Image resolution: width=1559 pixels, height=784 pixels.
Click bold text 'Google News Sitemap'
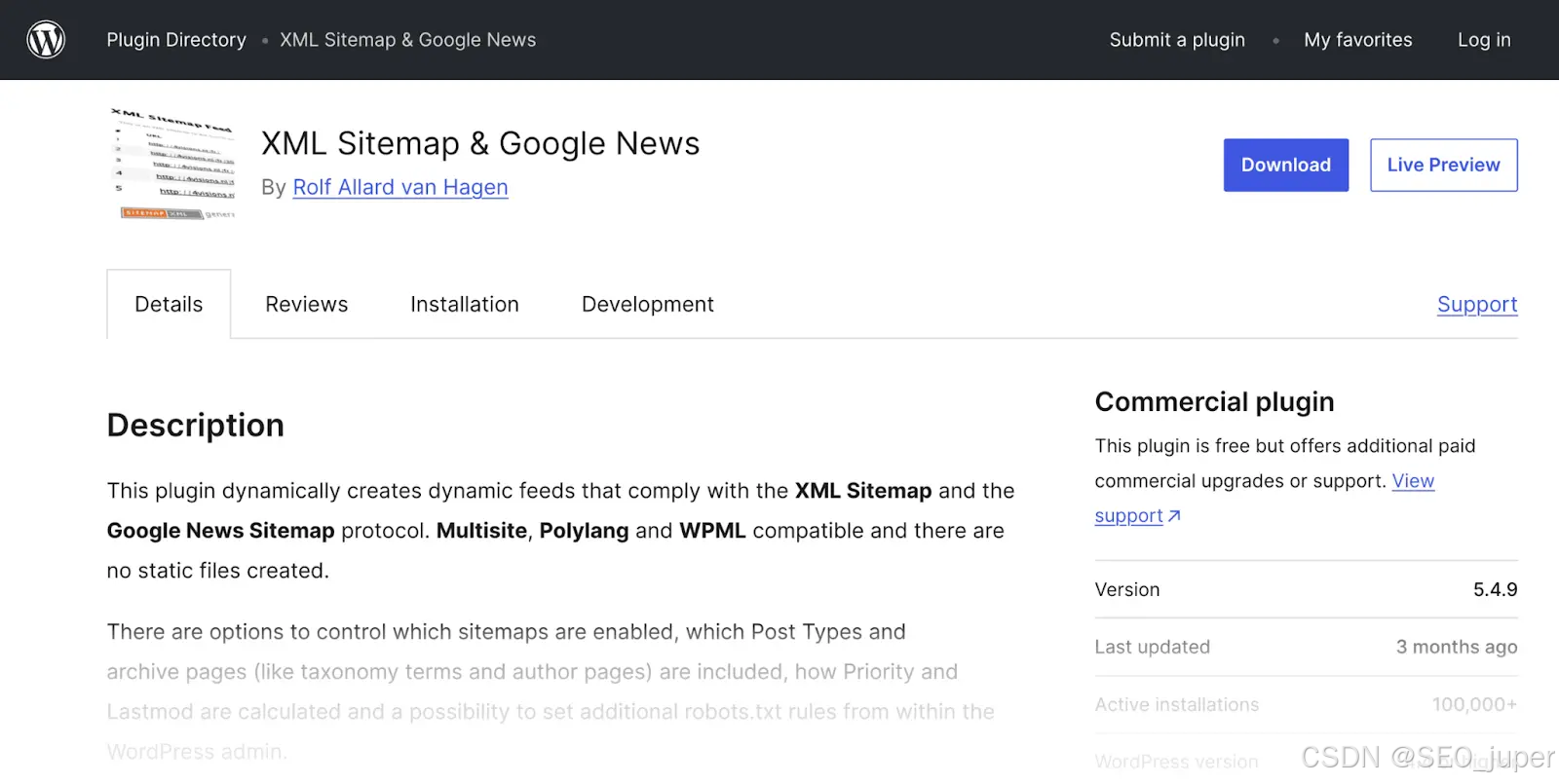tap(221, 531)
